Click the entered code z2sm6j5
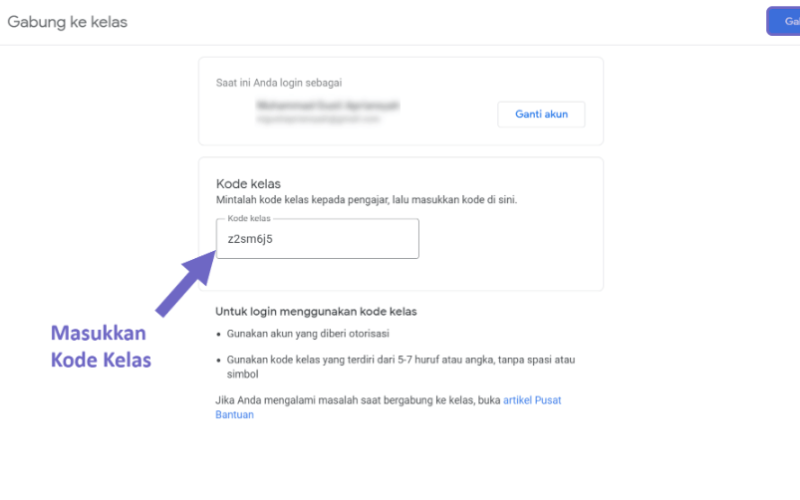800x500 pixels. (250, 239)
